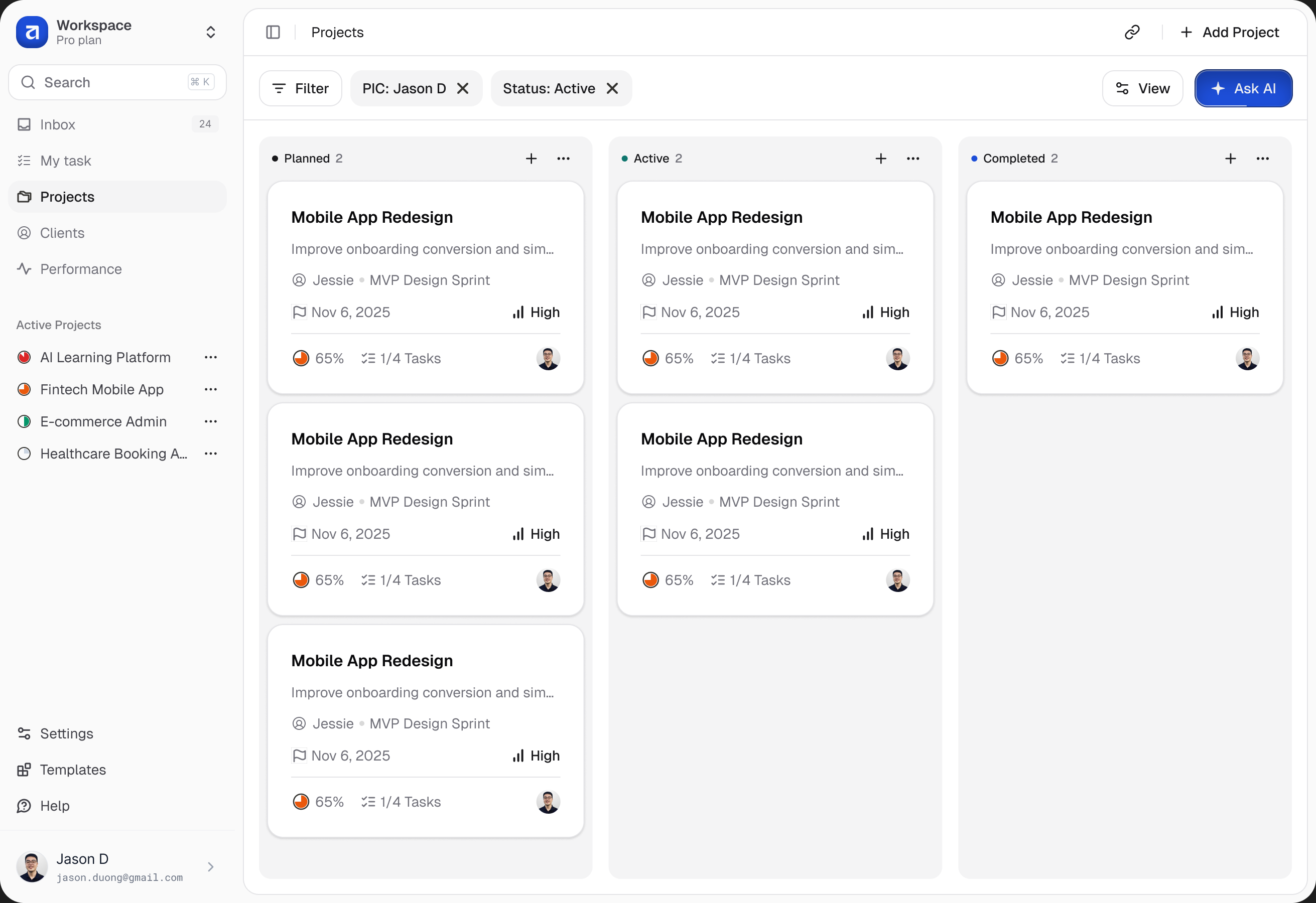Open the View options

(1142, 88)
